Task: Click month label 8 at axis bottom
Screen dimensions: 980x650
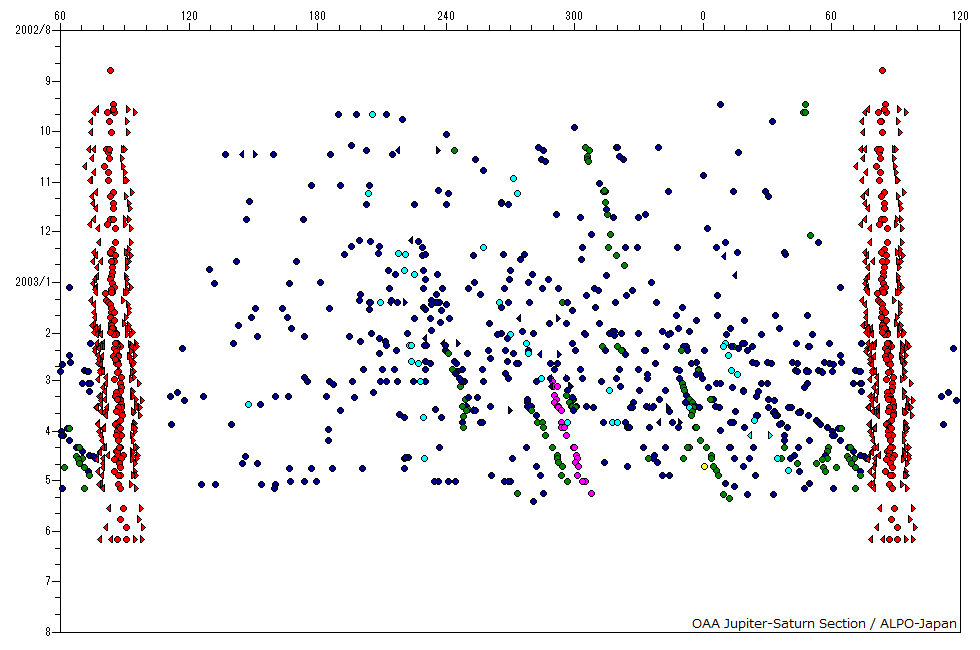Action: pos(48,632)
